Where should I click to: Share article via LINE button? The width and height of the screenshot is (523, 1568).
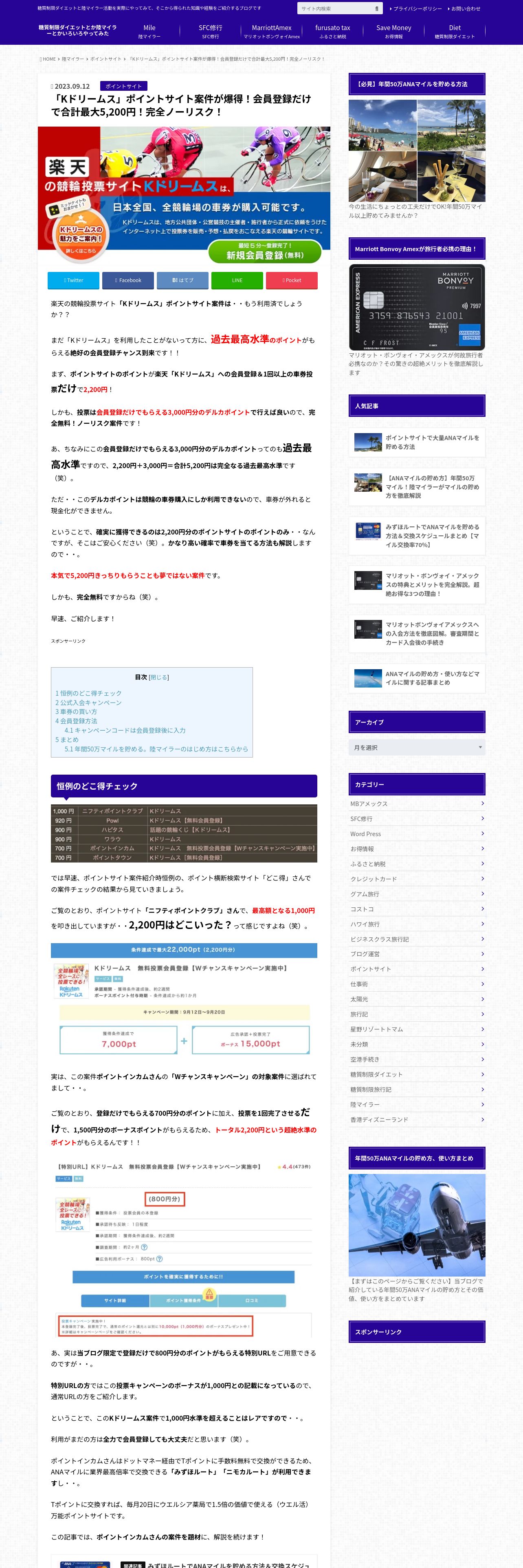pos(237,280)
